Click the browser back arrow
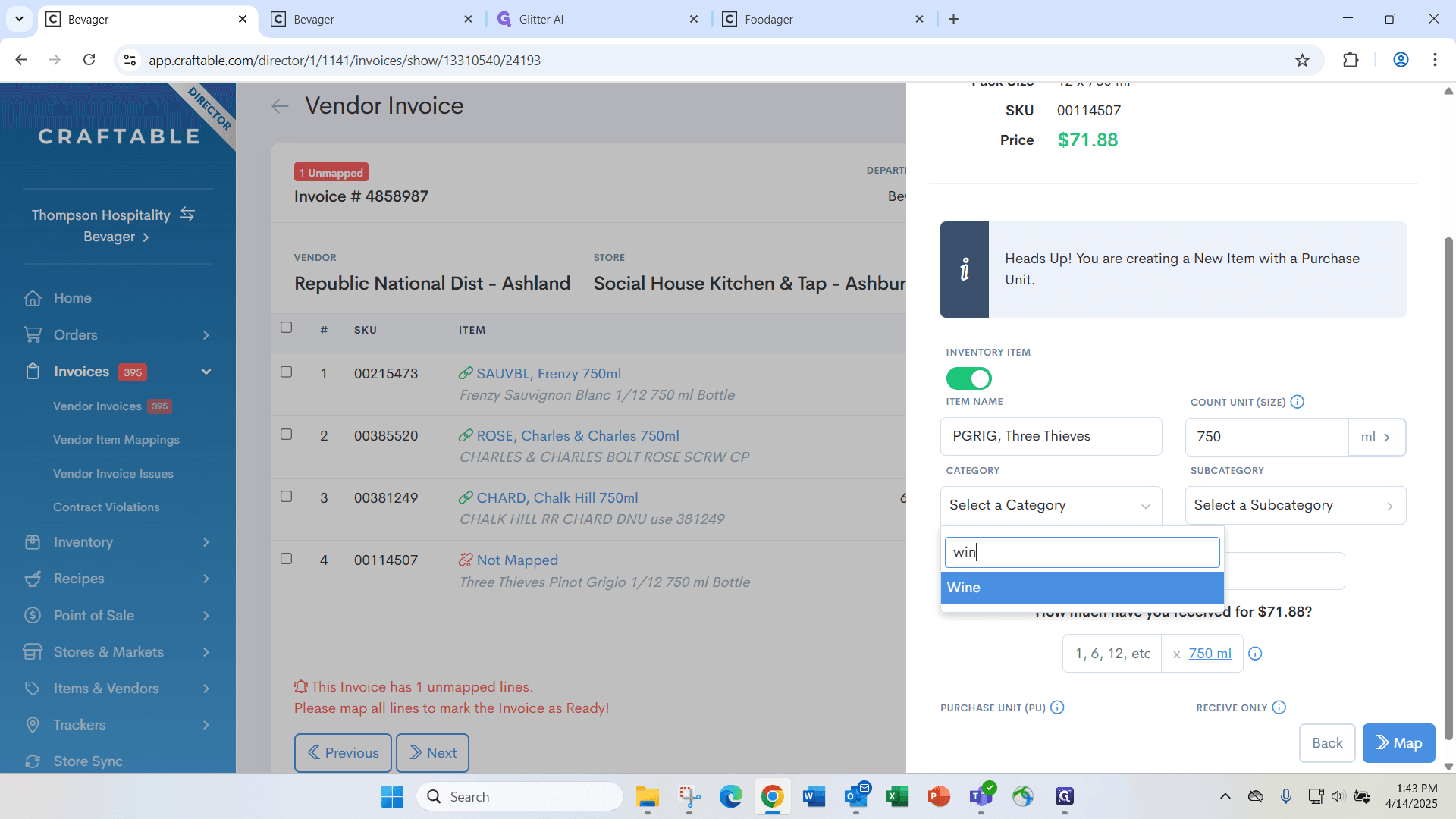 [x=21, y=60]
